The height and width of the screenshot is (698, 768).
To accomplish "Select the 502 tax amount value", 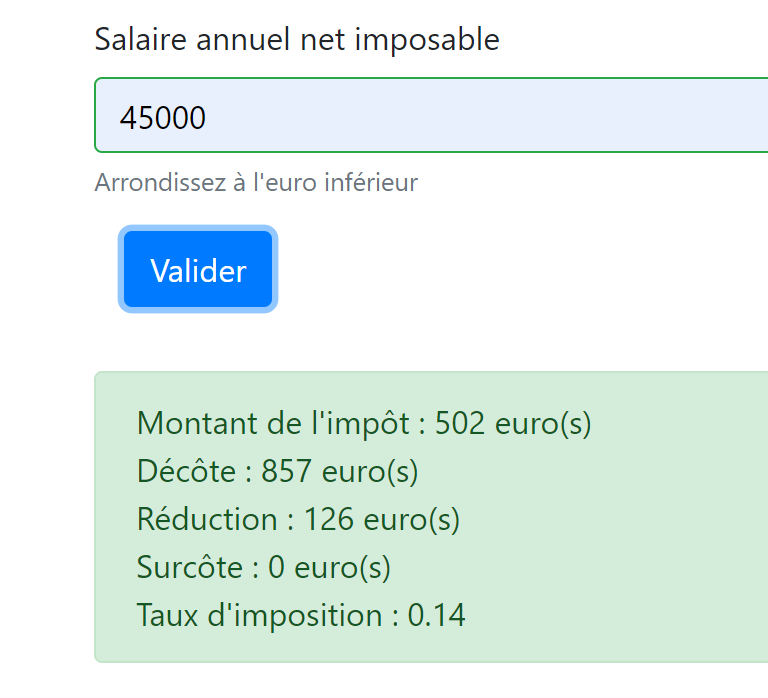I will point(461,423).
